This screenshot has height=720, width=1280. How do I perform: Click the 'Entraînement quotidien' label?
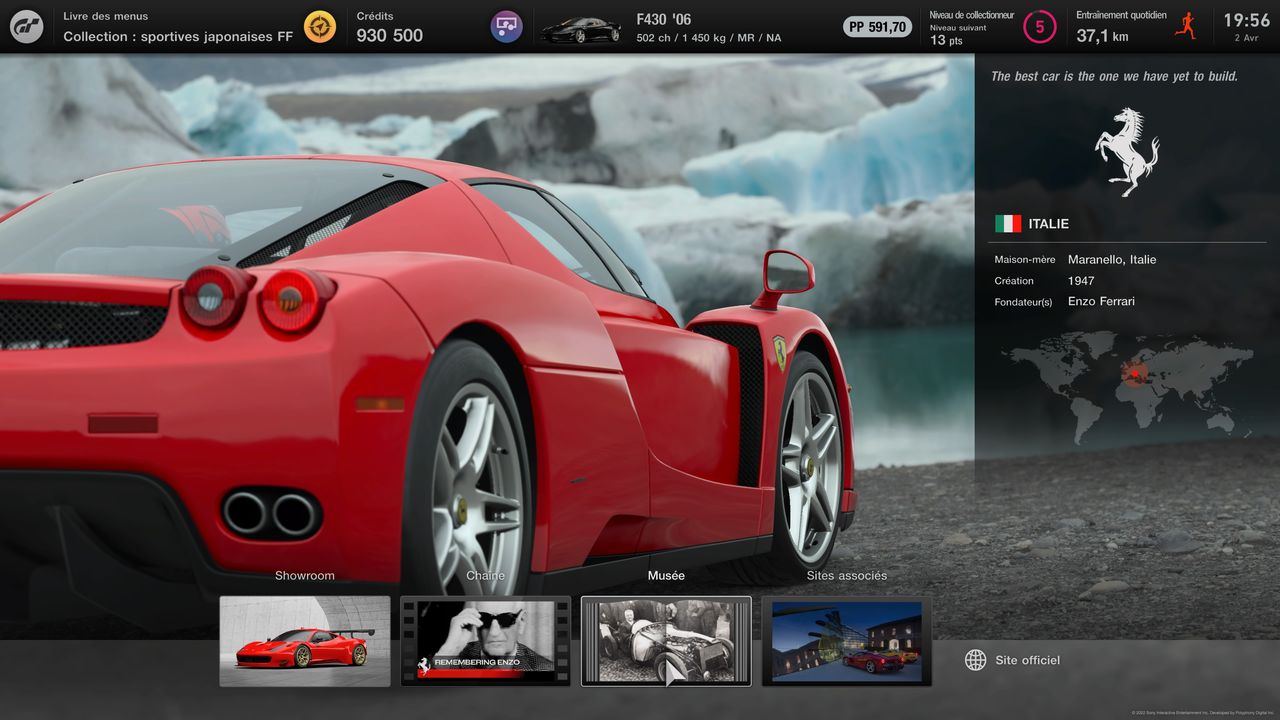pyautogui.click(x=1121, y=15)
